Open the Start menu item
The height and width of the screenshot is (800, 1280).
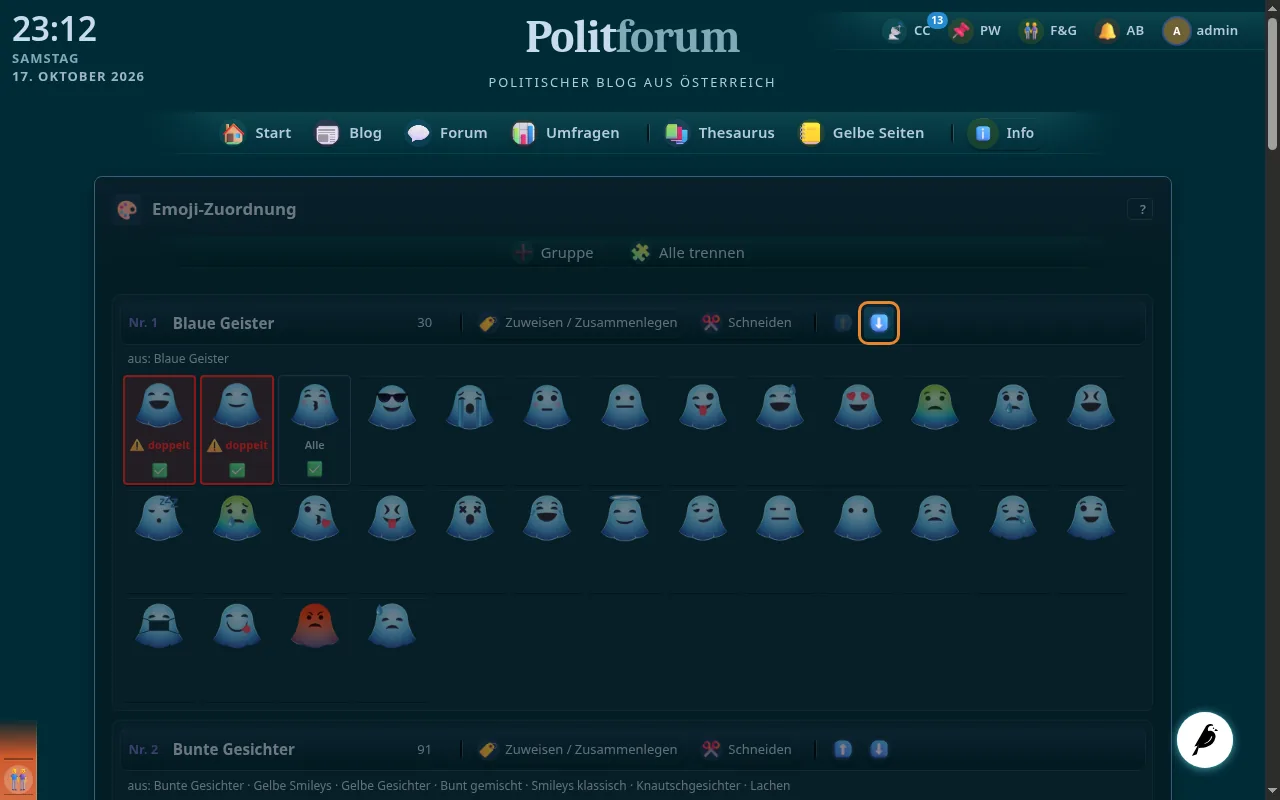point(257,133)
